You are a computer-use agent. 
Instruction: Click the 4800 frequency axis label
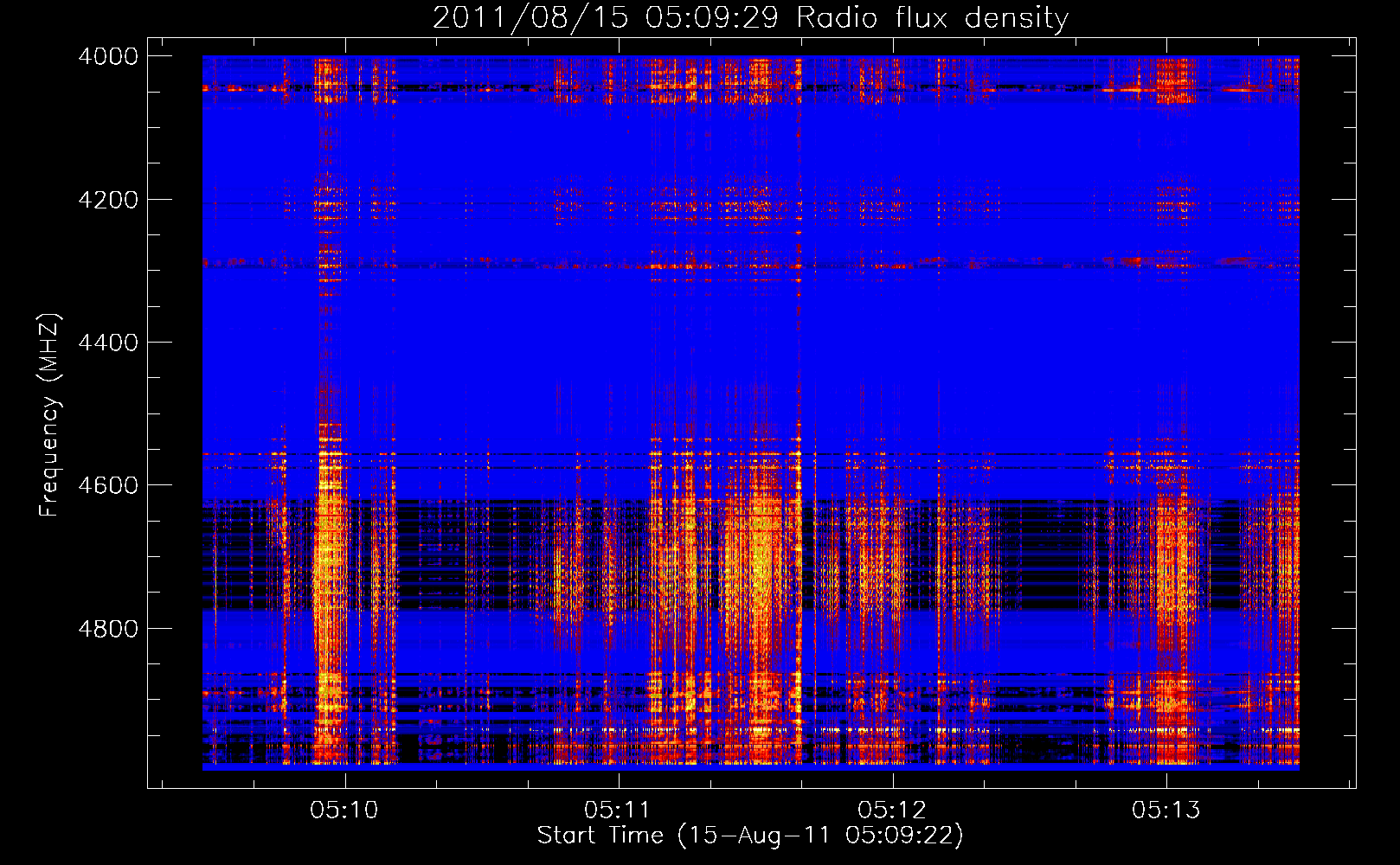coord(108,629)
